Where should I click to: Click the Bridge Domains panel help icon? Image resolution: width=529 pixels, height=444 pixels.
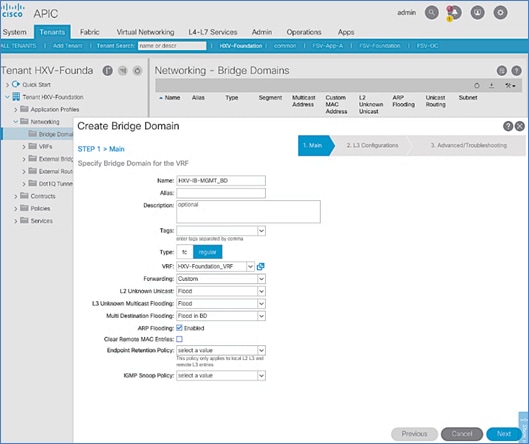coord(516,71)
